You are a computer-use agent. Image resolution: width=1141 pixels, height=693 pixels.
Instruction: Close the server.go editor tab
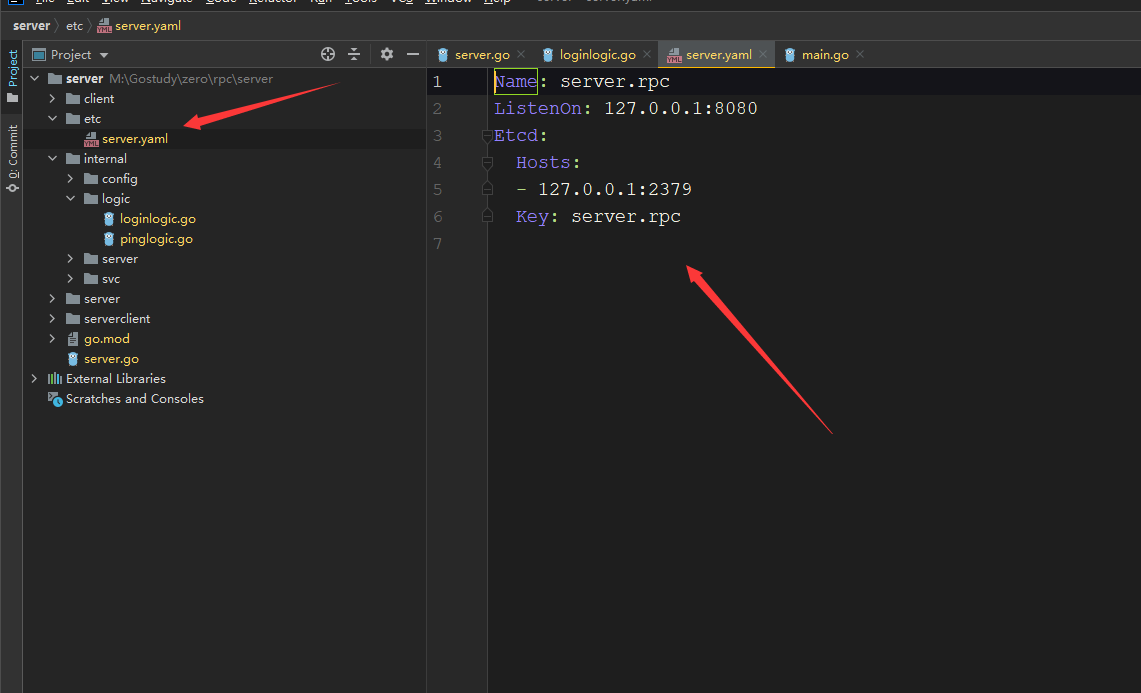[521, 55]
